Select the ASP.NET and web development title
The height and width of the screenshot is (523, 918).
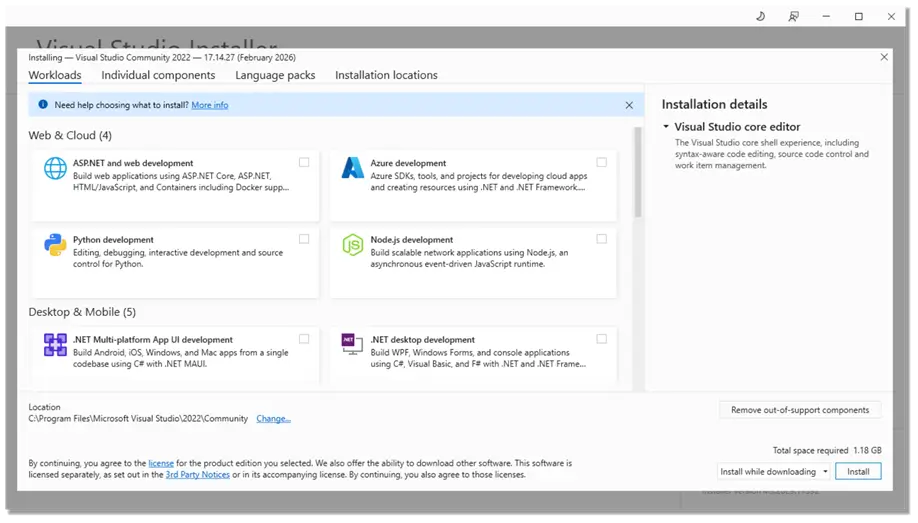coord(133,163)
